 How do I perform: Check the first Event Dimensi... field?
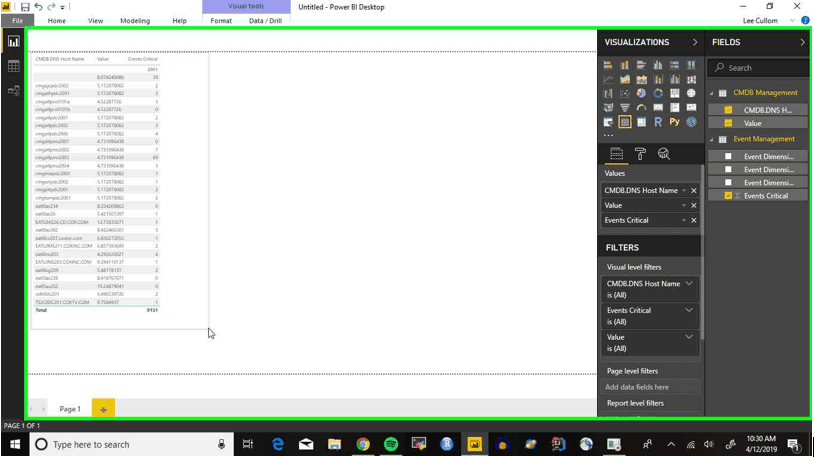click(728, 156)
